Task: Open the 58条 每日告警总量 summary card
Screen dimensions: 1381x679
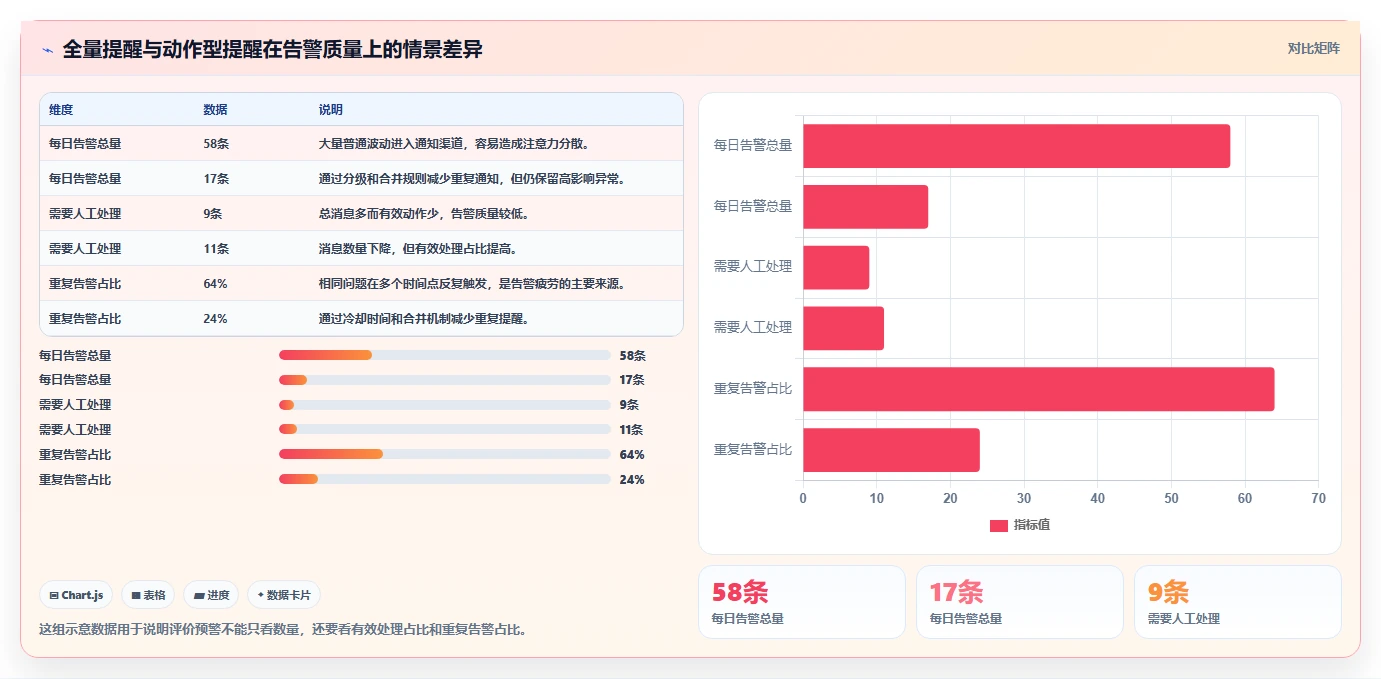Action: 801,602
